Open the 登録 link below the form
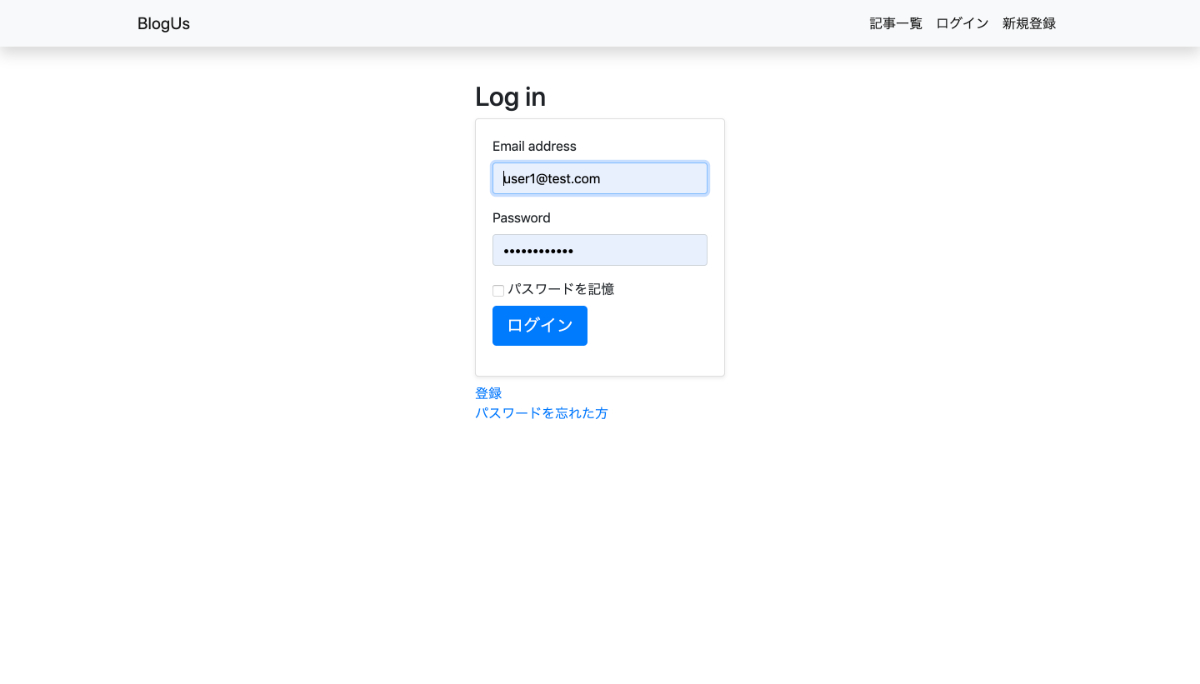 point(488,393)
